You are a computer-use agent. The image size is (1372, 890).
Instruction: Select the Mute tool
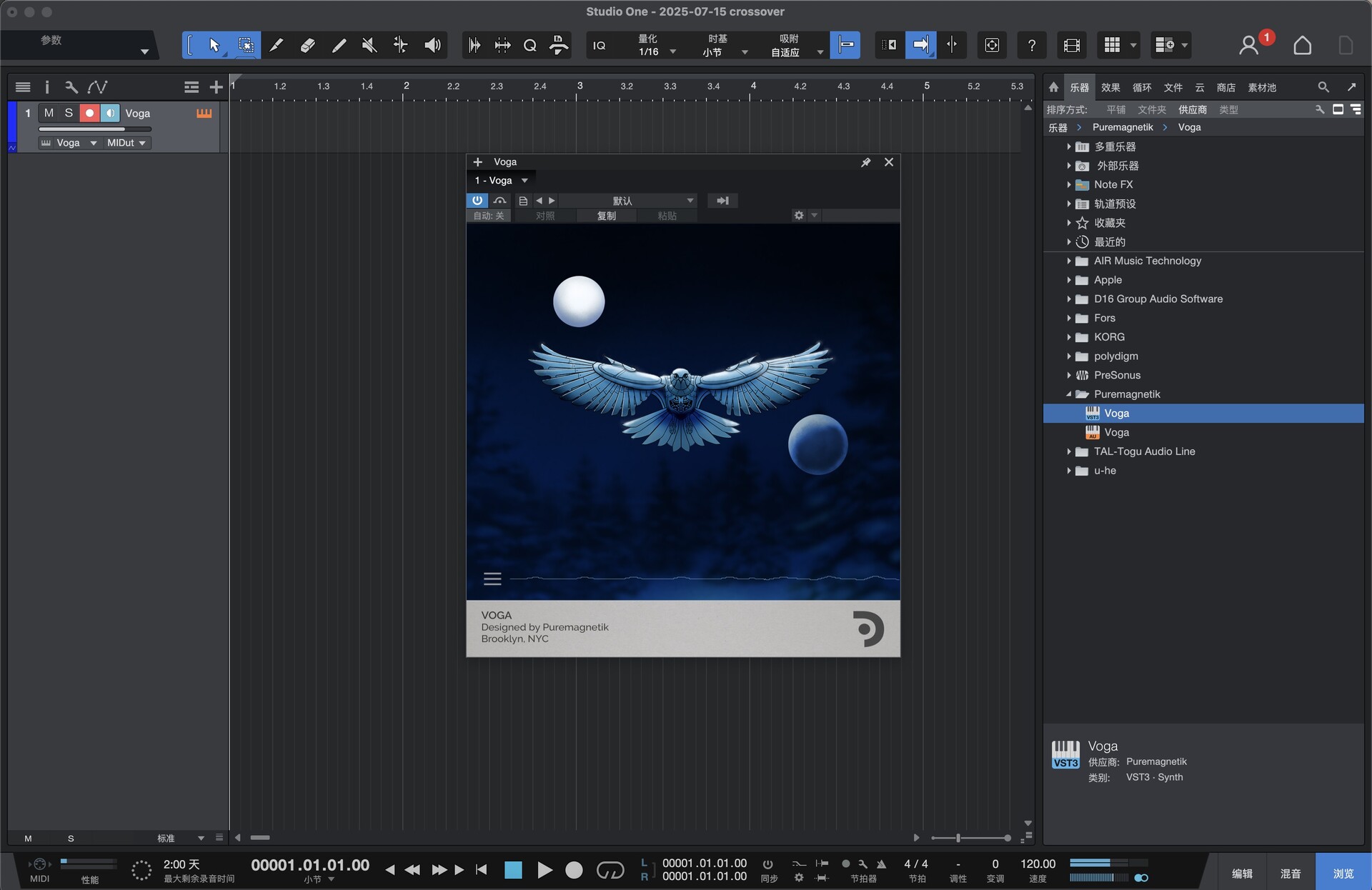pyautogui.click(x=369, y=45)
